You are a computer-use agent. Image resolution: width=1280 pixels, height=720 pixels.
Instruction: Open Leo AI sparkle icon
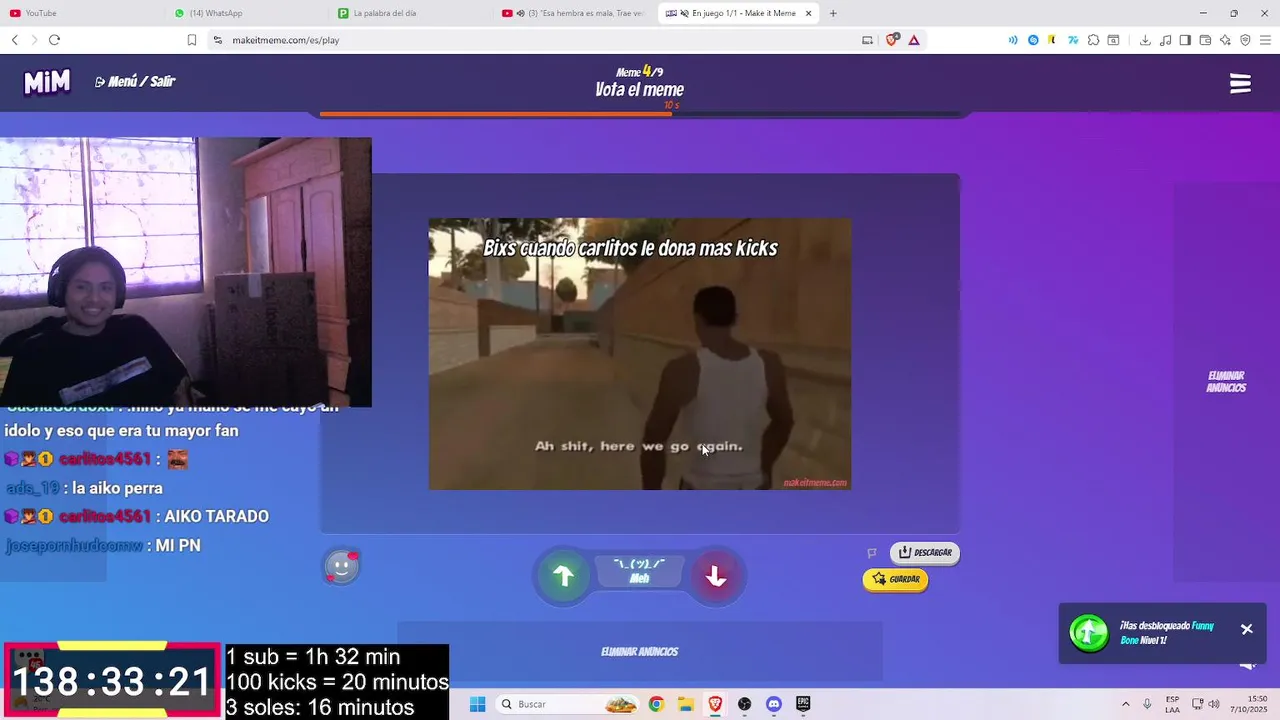click(x=1225, y=40)
